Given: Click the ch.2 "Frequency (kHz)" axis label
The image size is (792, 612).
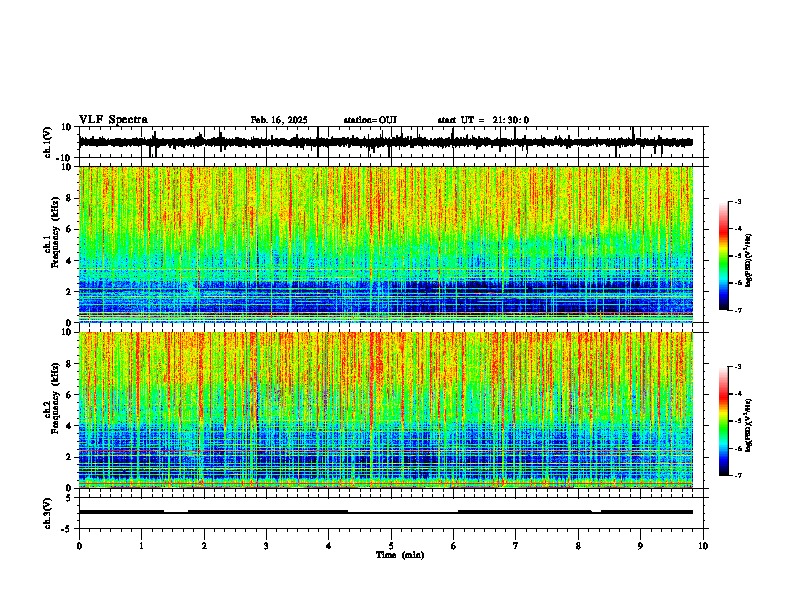Looking at the screenshot, I should 54,399.
